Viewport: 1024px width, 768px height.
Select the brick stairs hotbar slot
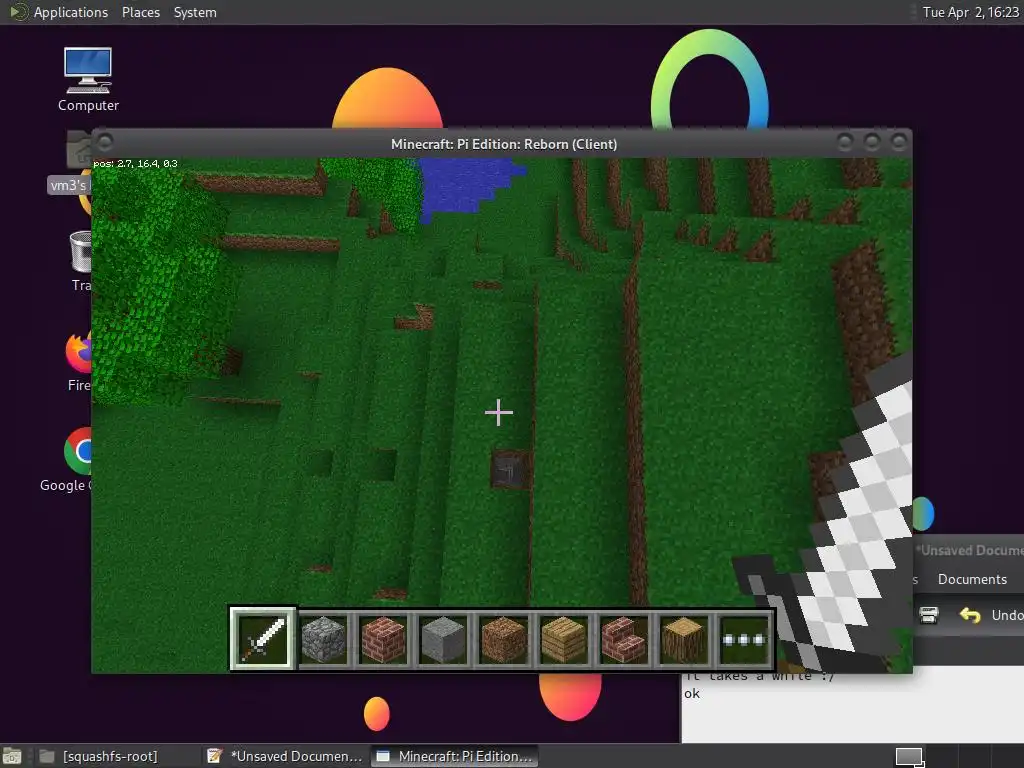point(624,639)
